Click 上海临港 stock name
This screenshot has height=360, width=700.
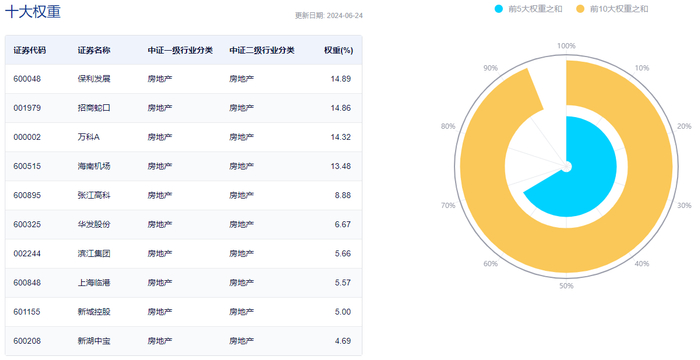tap(94, 283)
